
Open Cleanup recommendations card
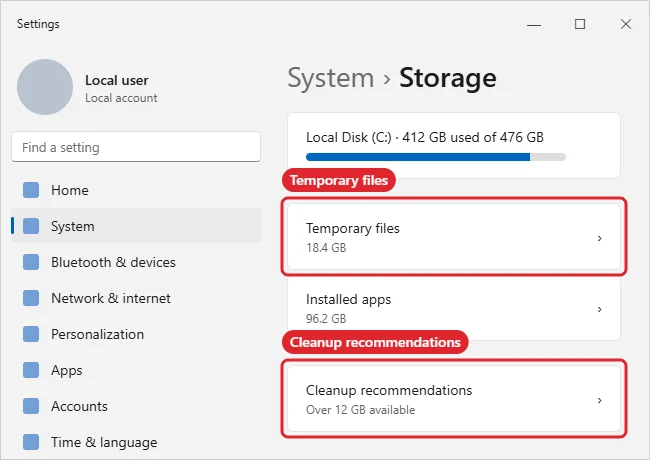pos(454,399)
